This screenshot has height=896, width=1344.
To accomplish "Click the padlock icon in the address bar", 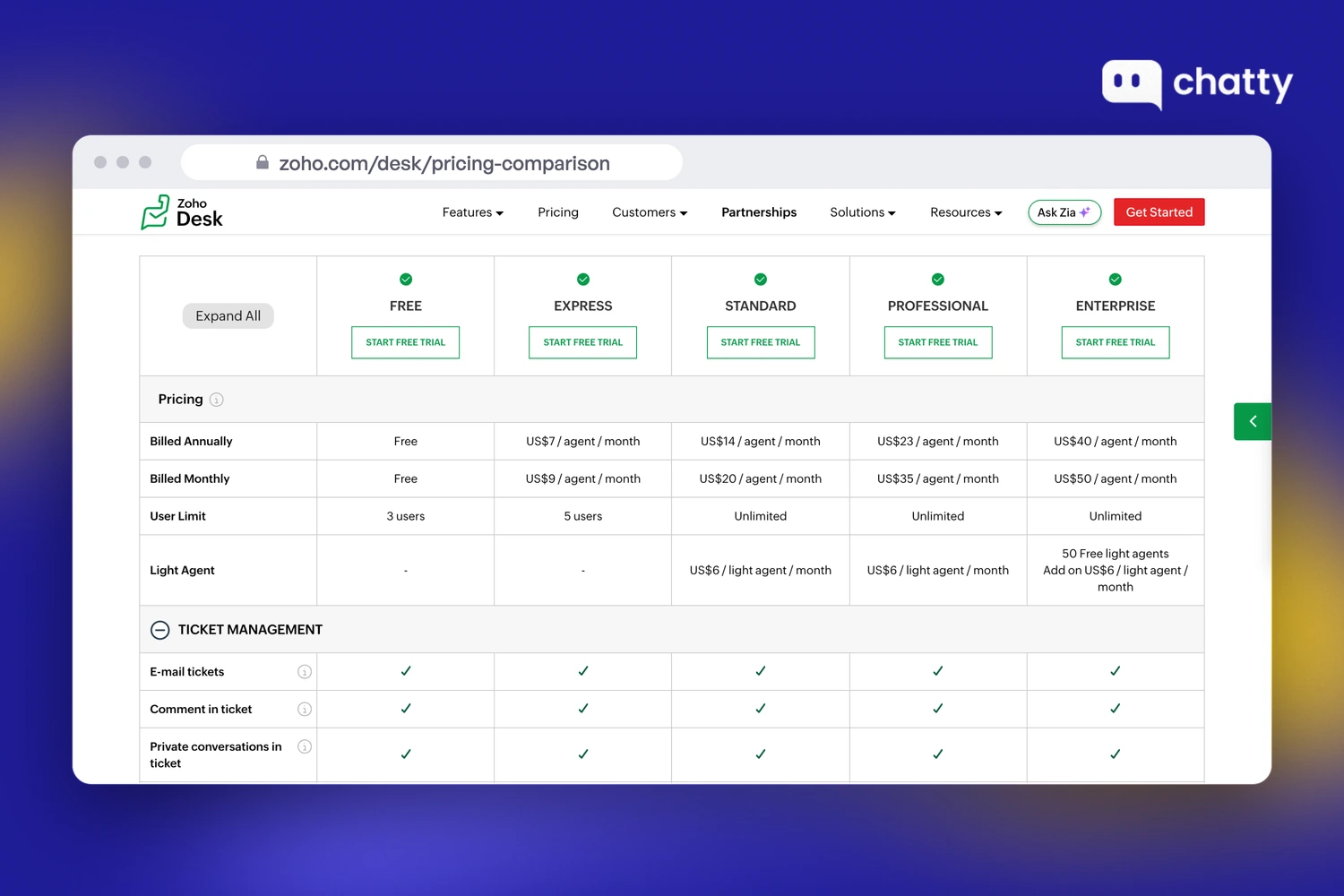I will (263, 162).
